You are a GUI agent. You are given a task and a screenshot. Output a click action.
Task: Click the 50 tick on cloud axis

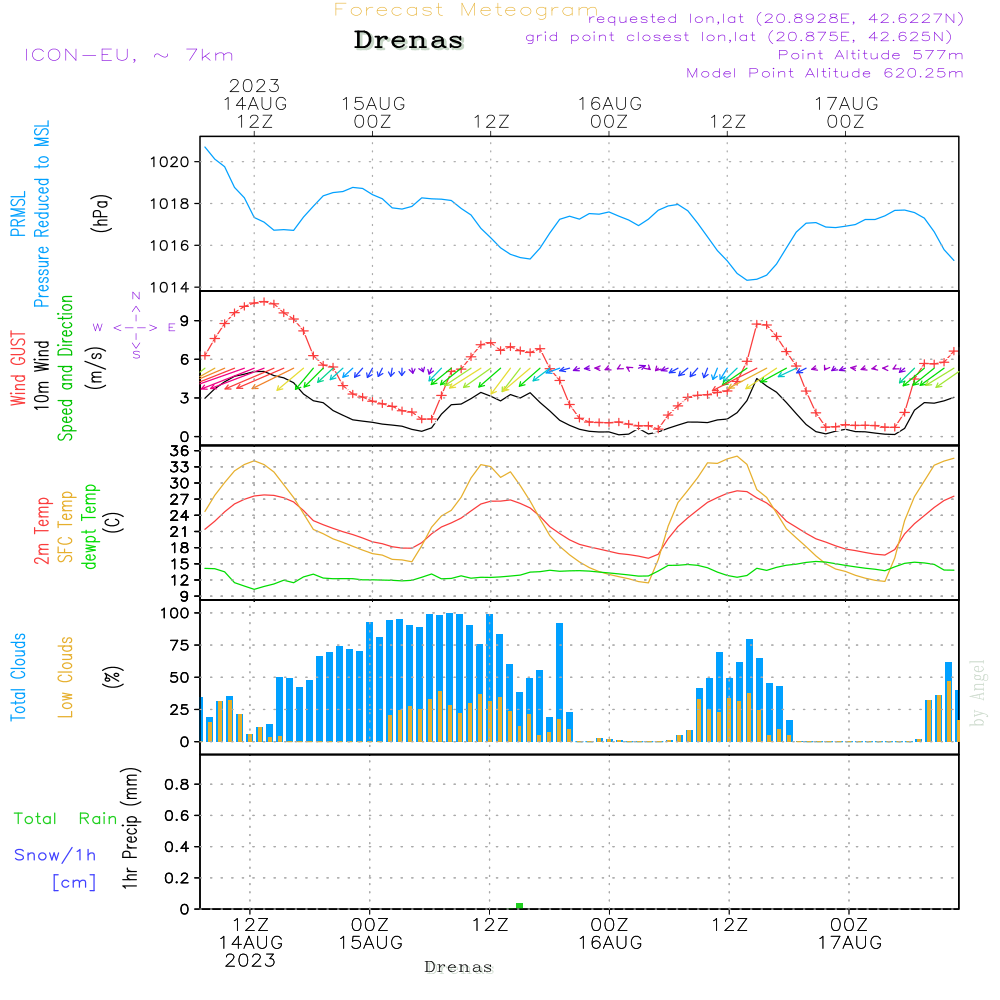tap(179, 678)
